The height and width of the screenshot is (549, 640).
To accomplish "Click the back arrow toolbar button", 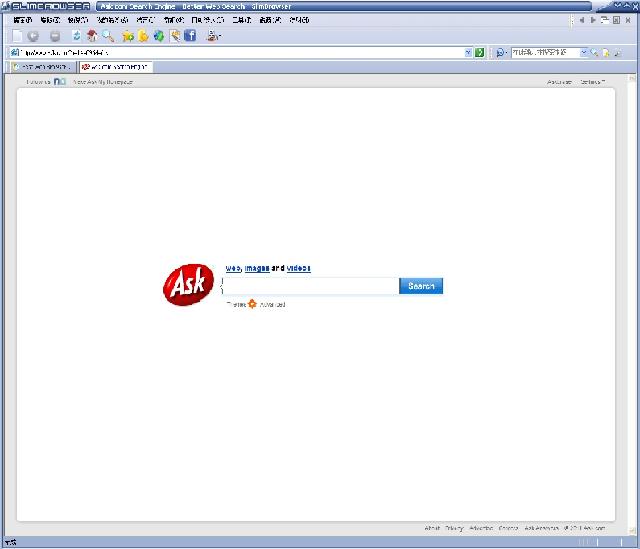I will tap(33, 36).
